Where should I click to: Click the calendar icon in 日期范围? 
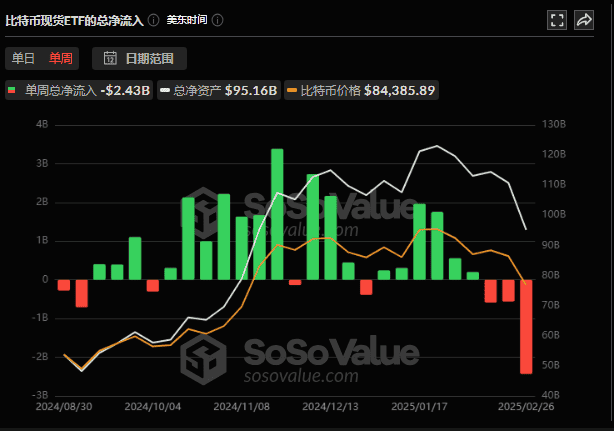point(111,58)
